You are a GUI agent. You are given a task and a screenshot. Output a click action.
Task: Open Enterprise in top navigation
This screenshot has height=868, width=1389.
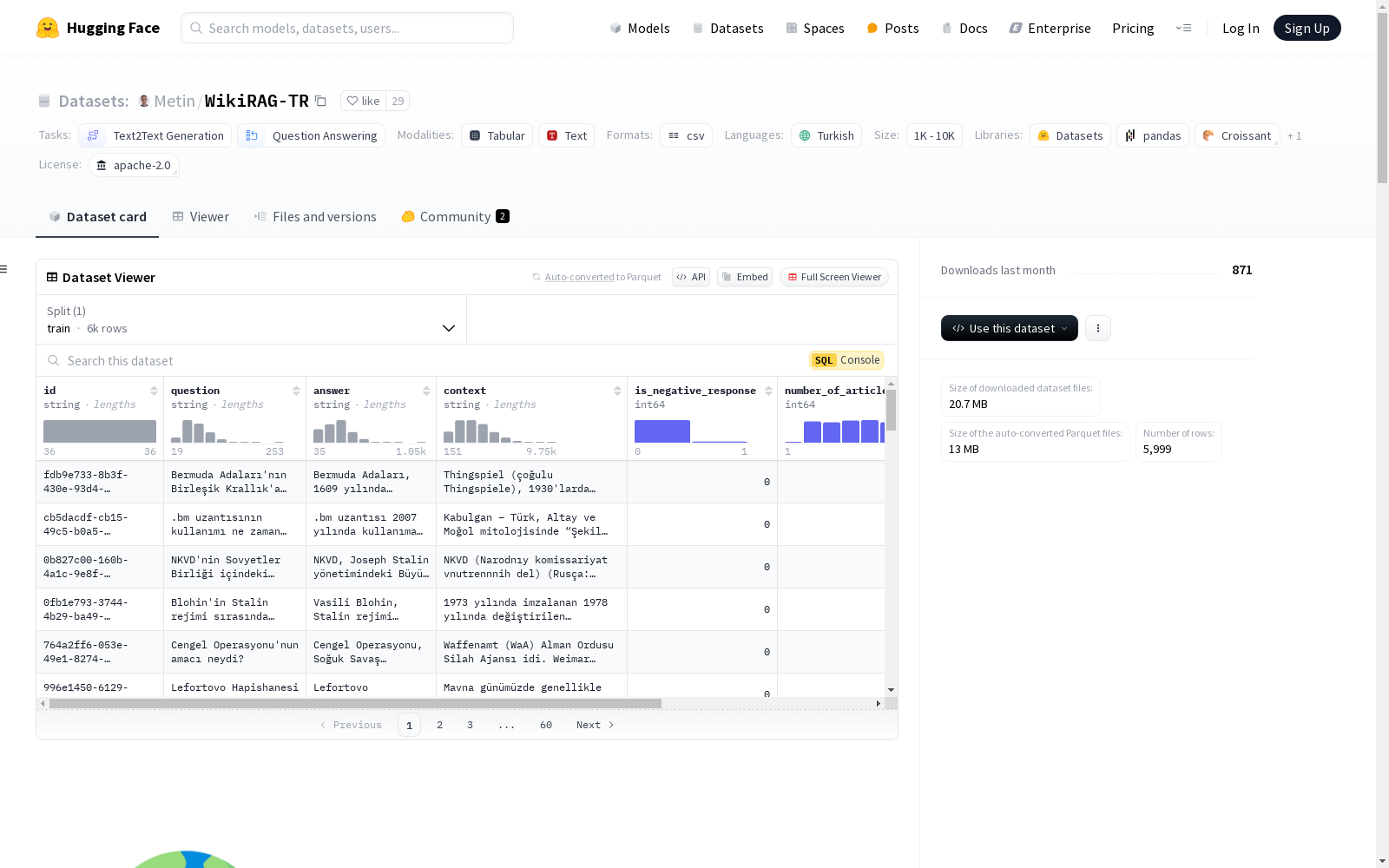pos(1050,28)
